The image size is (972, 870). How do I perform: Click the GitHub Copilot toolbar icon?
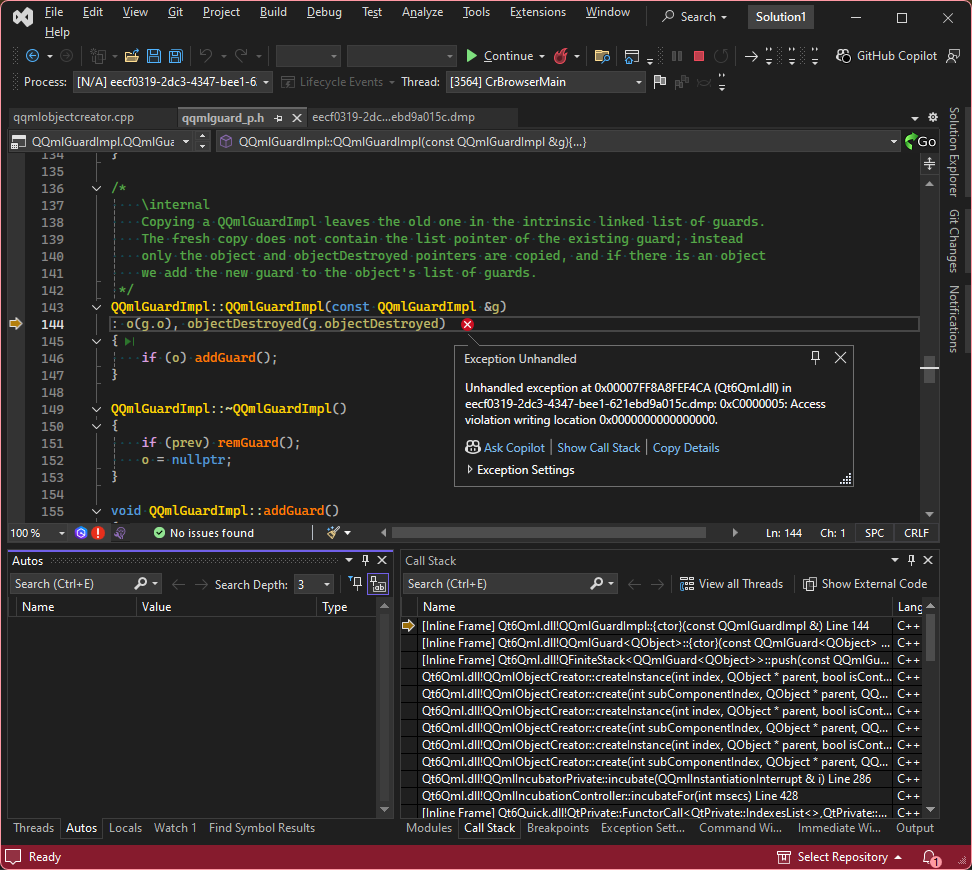pyautogui.click(x=843, y=56)
